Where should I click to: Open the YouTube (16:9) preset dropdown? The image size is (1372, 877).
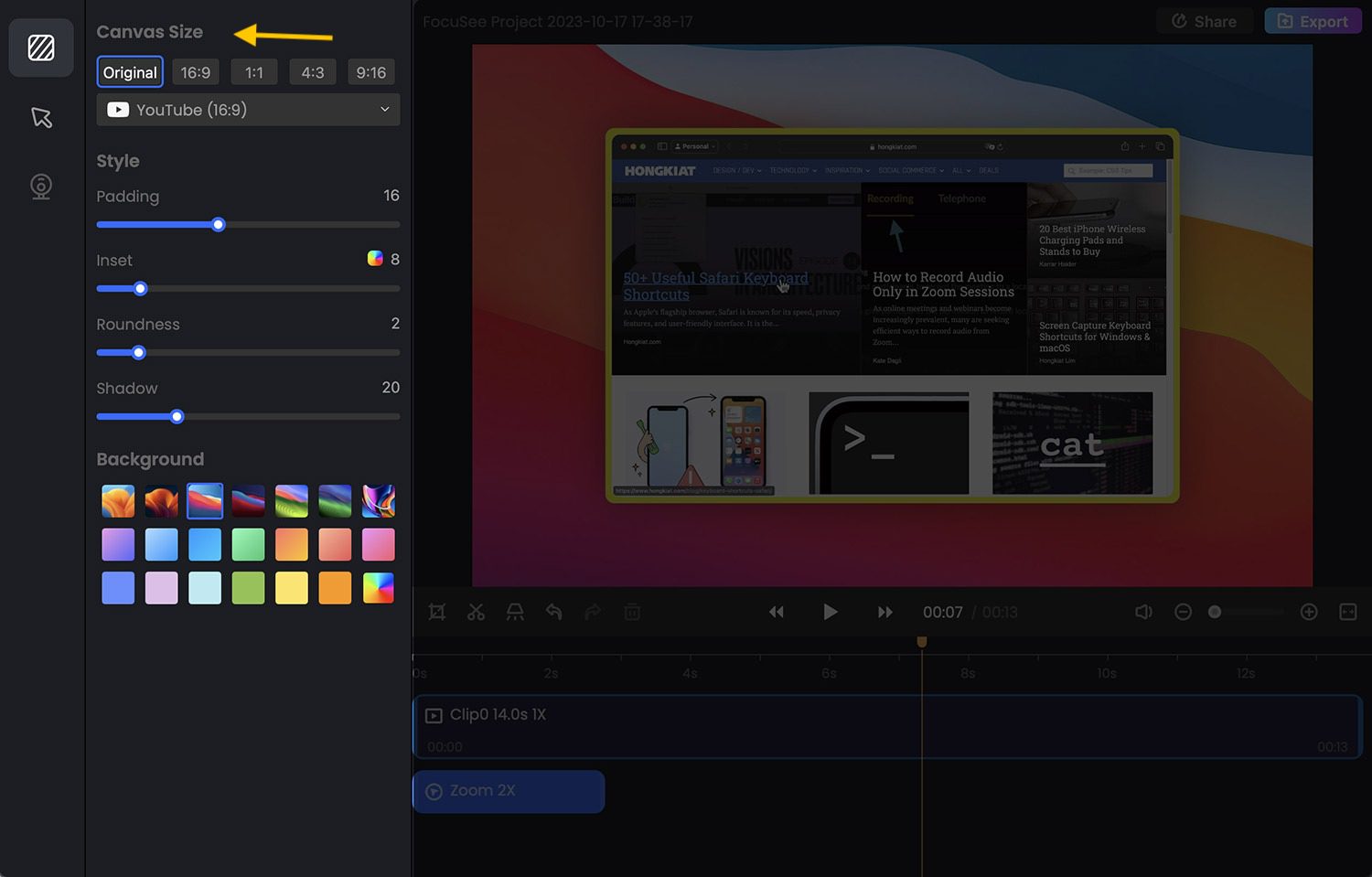248,110
